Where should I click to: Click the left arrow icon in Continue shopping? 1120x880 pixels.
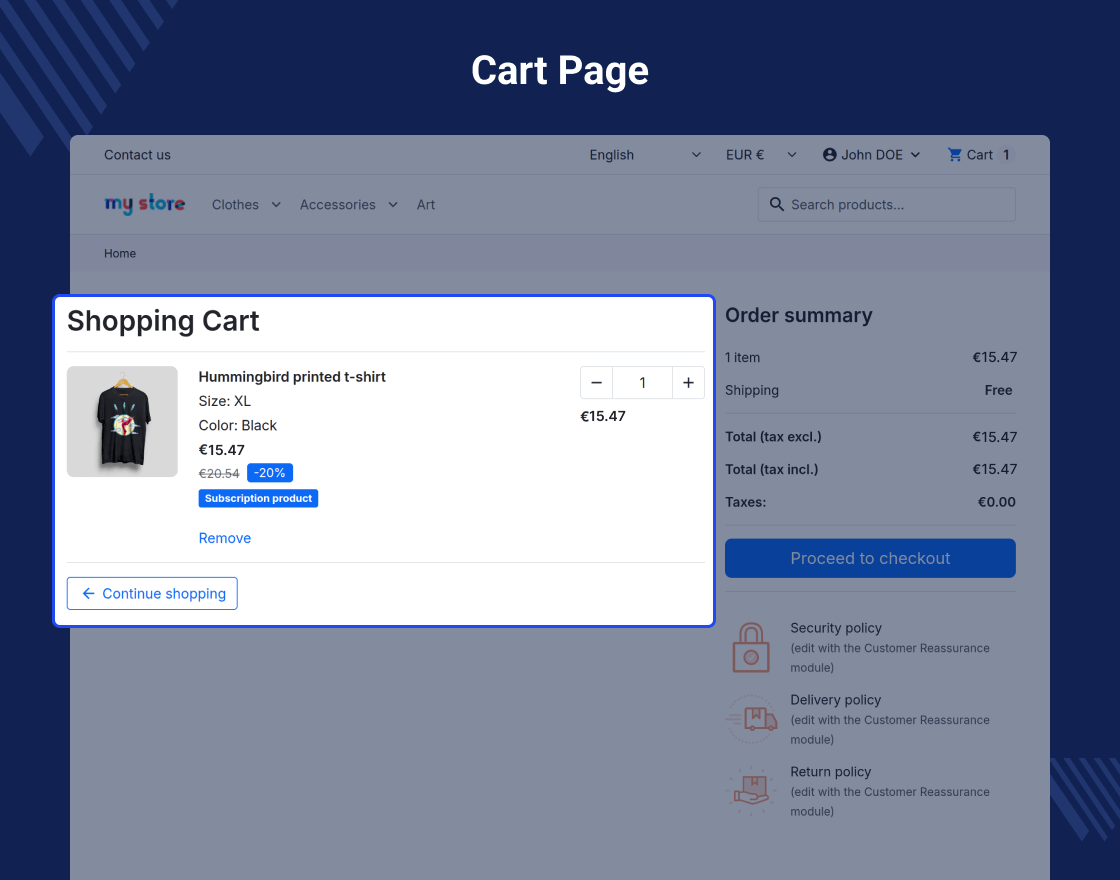[x=89, y=594]
